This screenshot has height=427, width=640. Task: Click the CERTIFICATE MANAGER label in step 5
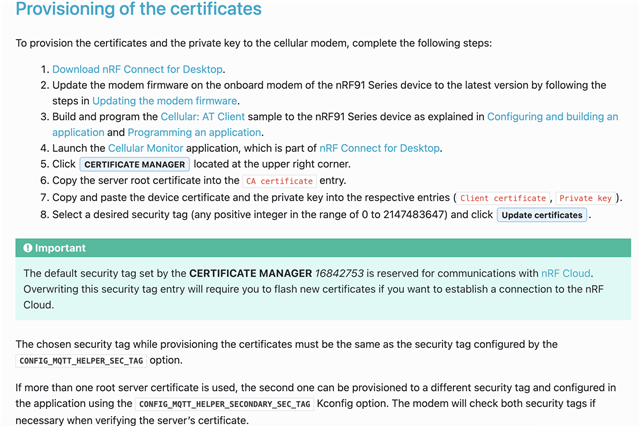pos(134,165)
